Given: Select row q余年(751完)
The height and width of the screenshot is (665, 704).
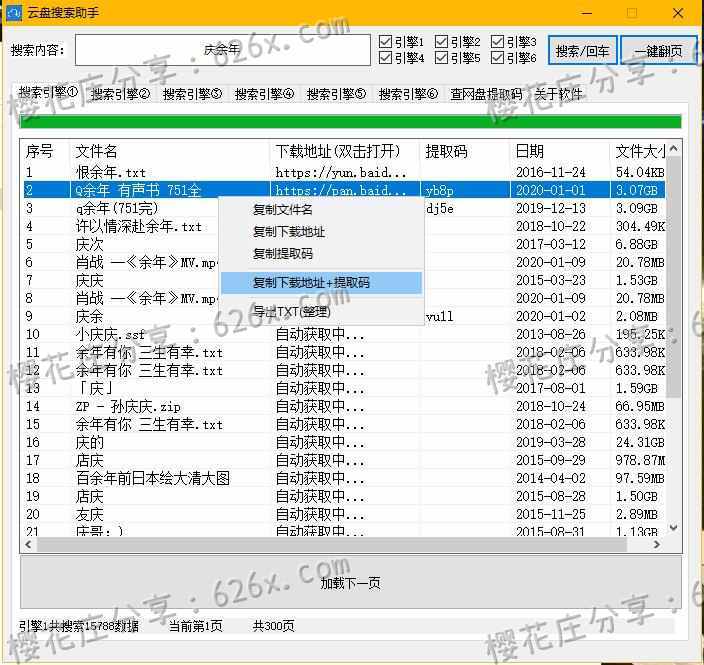Looking at the screenshot, I should click(344, 208).
